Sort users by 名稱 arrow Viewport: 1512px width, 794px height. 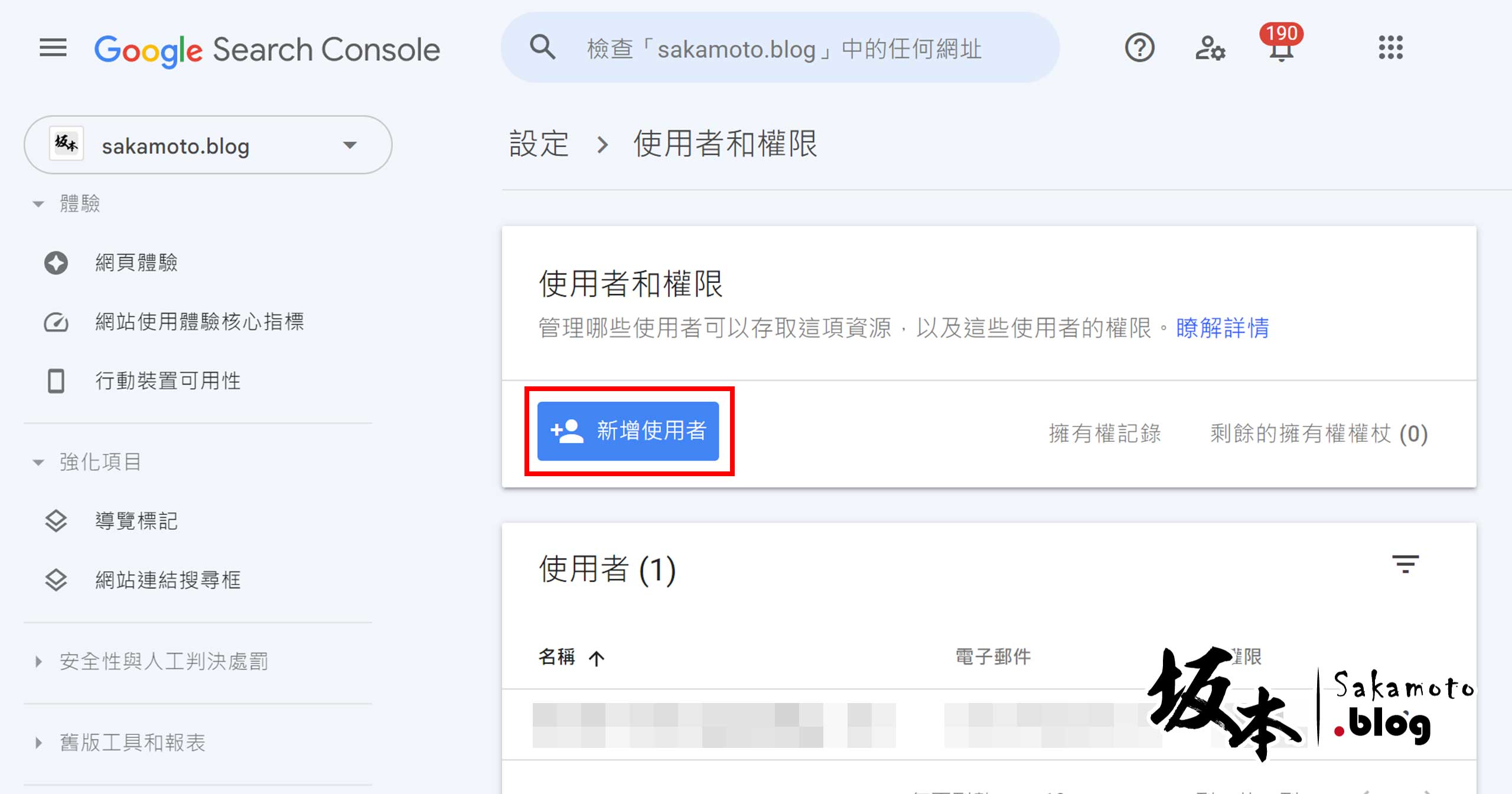pos(597,658)
